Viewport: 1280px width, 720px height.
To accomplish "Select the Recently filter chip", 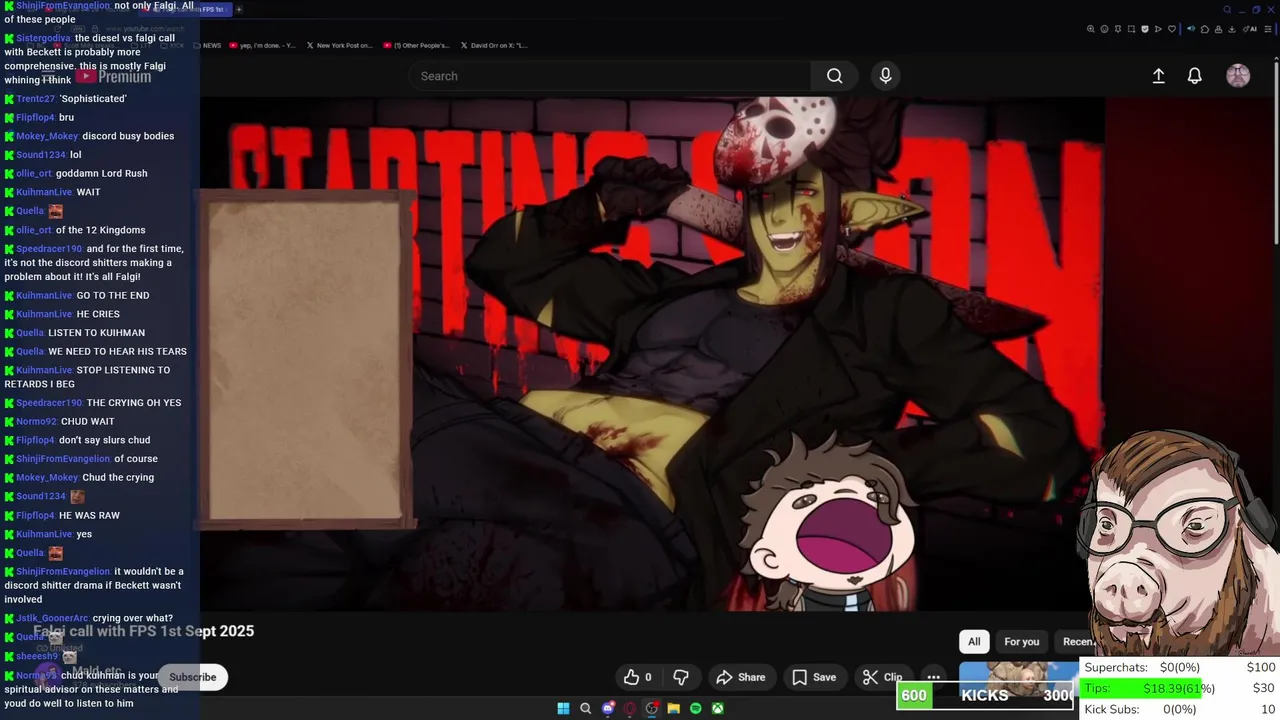I will [1076, 642].
